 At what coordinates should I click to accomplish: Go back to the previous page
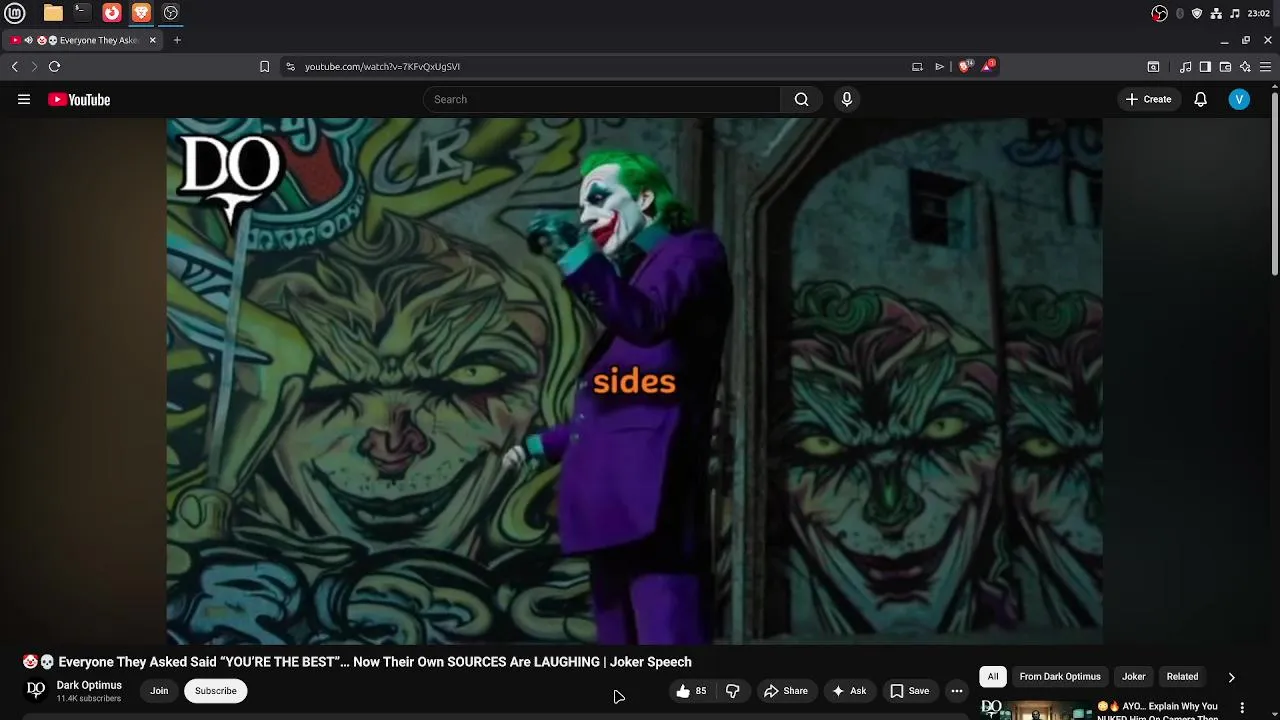click(14, 66)
